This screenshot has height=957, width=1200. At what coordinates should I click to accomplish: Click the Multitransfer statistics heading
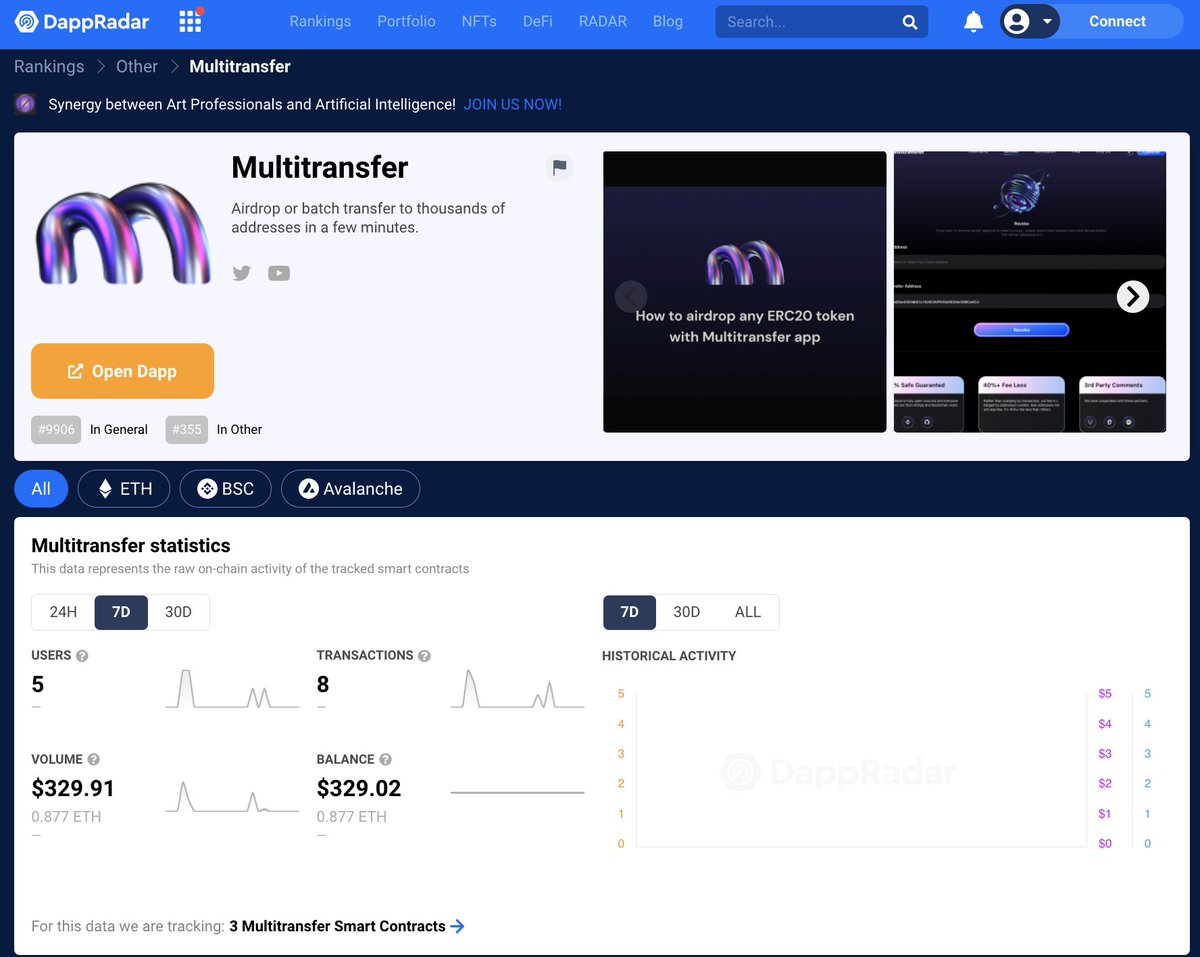pyautogui.click(x=131, y=546)
